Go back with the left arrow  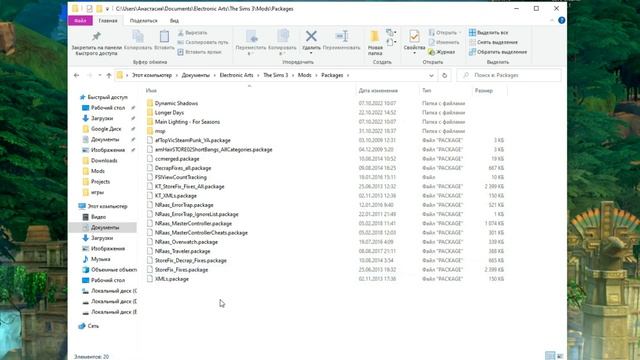click(x=76, y=75)
